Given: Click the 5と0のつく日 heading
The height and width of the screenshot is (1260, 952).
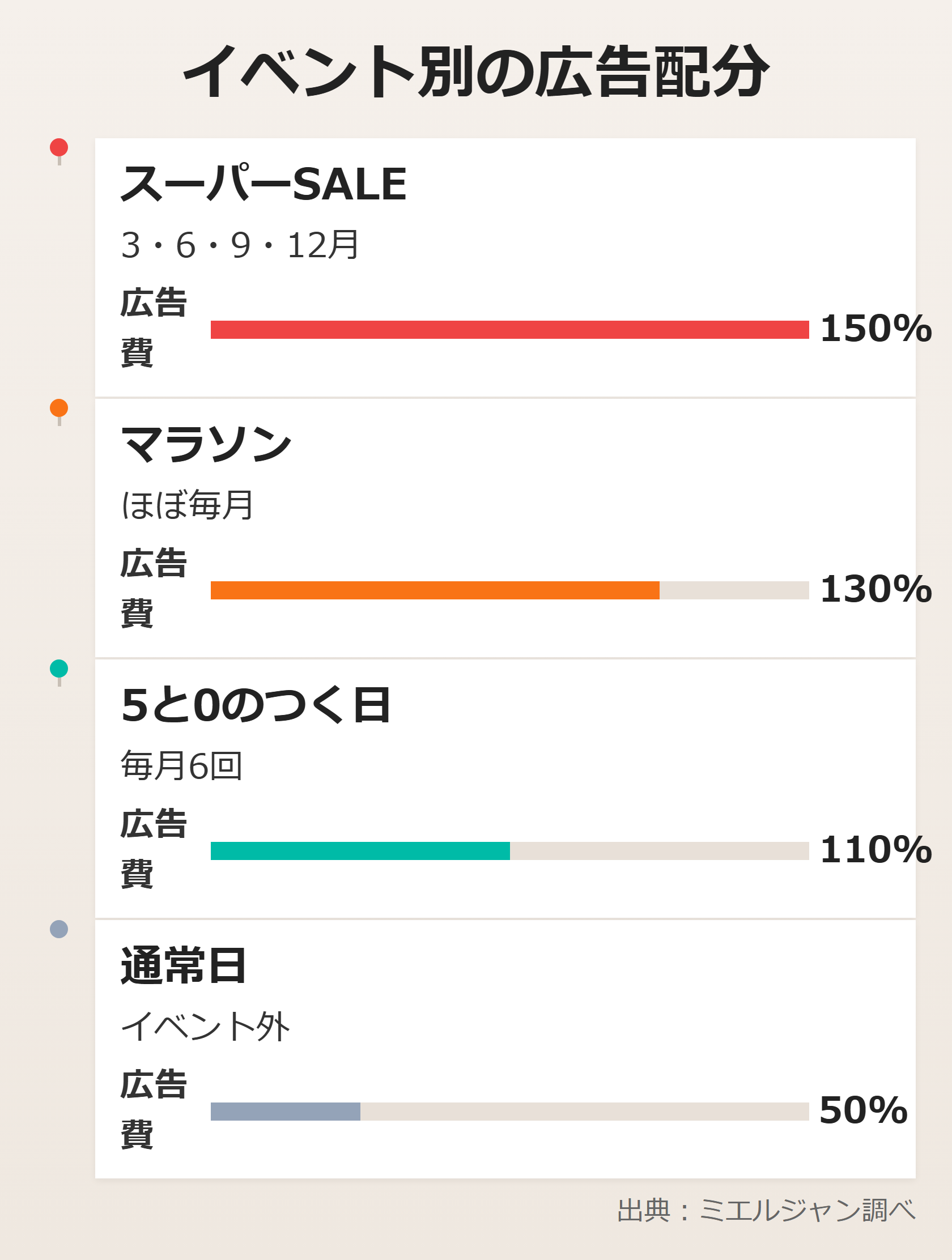Looking at the screenshot, I should coord(255,705).
